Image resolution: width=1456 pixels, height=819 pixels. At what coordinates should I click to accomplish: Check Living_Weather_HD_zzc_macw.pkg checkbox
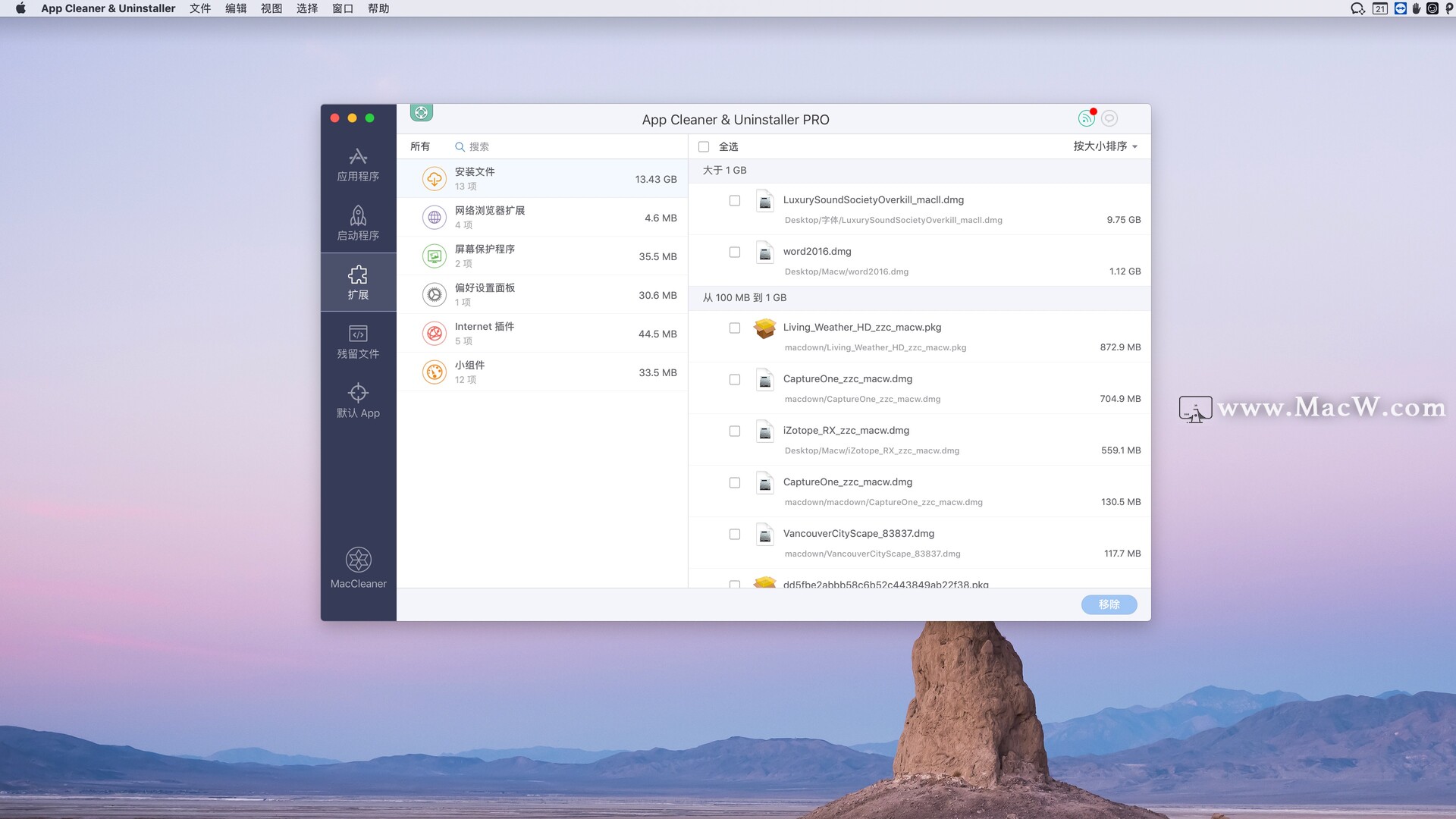[735, 328]
